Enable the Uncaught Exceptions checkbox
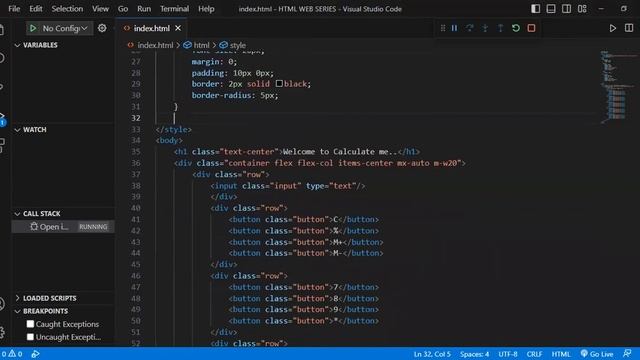Image resolution: width=640 pixels, height=360 pixels. (30, 337)
